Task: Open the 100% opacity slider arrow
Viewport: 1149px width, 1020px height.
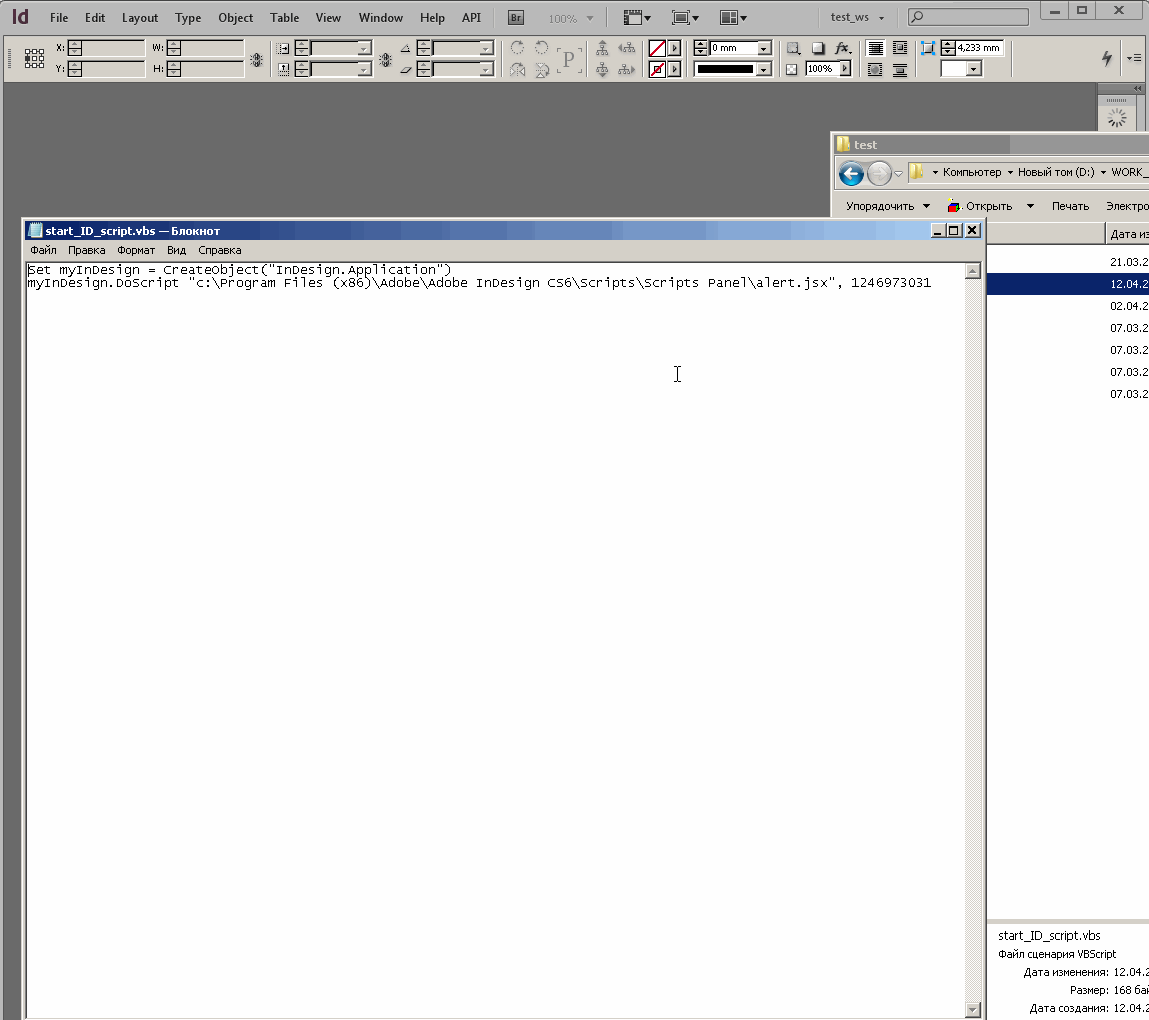Action: [845, 69]
